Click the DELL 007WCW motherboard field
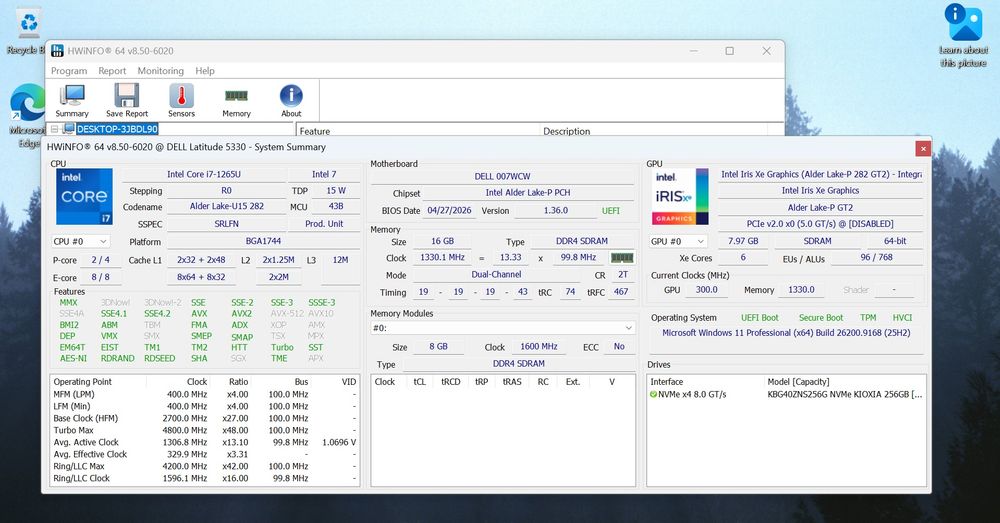1000x523 pixels. (503, 176)
